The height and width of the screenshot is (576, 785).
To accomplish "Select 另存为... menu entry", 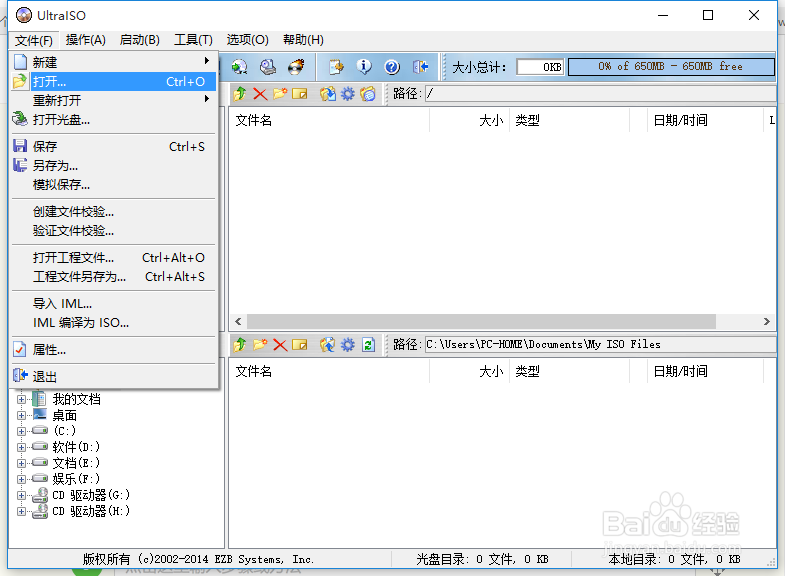I will [114, 165].
